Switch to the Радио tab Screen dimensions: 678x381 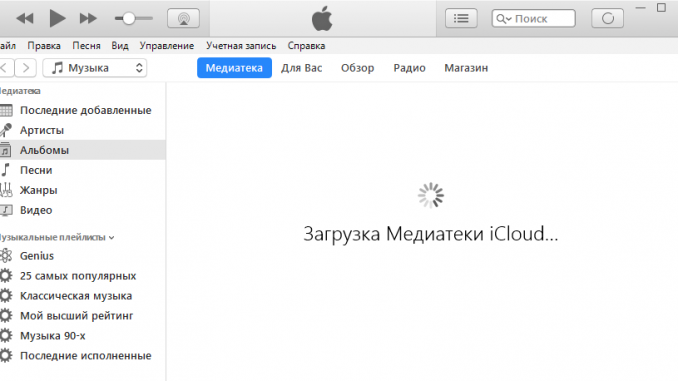click(409, 68)
